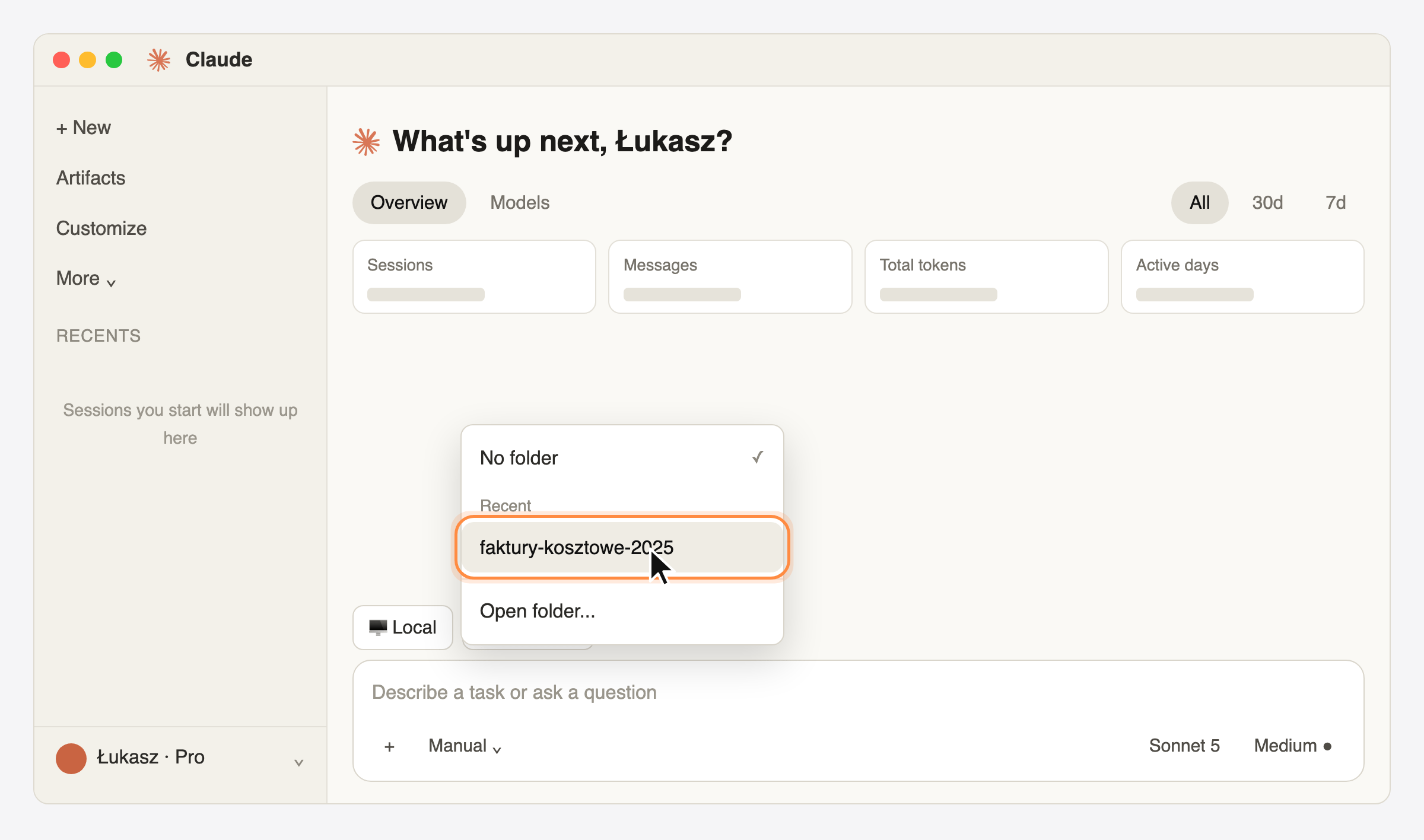Viewport: 1424px width, 840px height.
Task: Choose No folder in the folder menu
Action: [x=622, y=458]
